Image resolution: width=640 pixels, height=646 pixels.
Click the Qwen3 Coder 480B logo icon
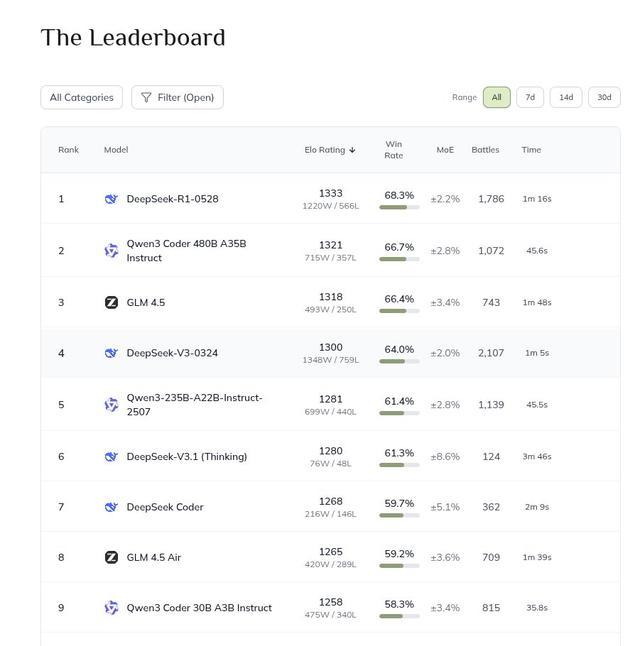[x=111, y=251]
